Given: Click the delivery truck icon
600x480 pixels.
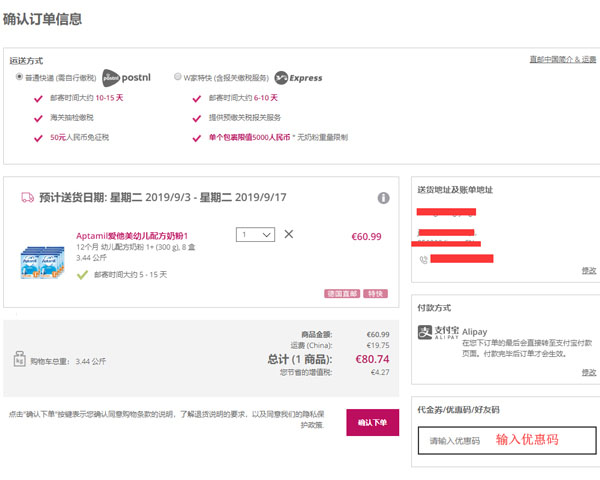Looking at the screenshot, I should [x=28, y=198].
